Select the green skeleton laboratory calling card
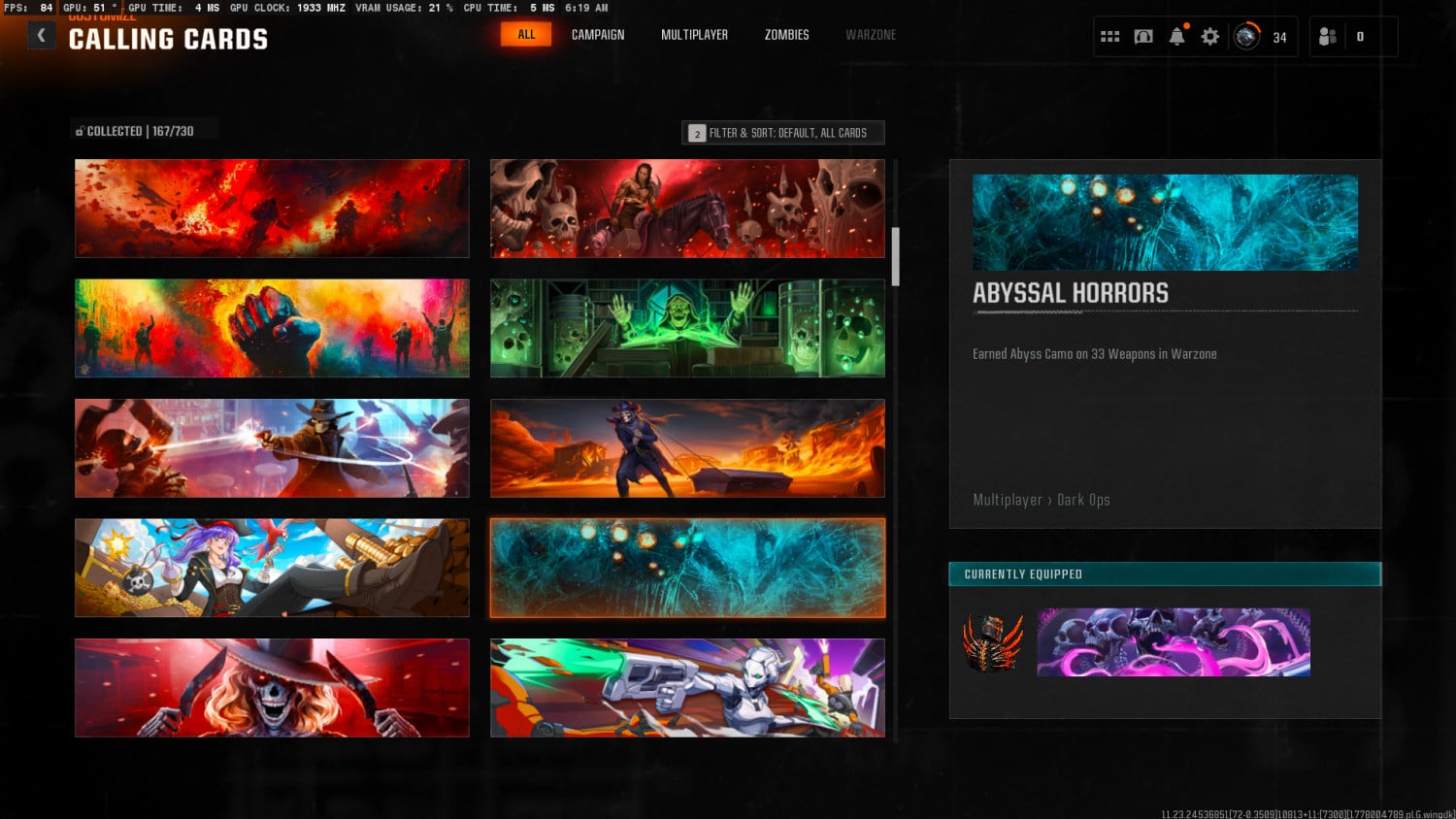Viewport: 1456px width, 819px height. click(x=687, y=328)
